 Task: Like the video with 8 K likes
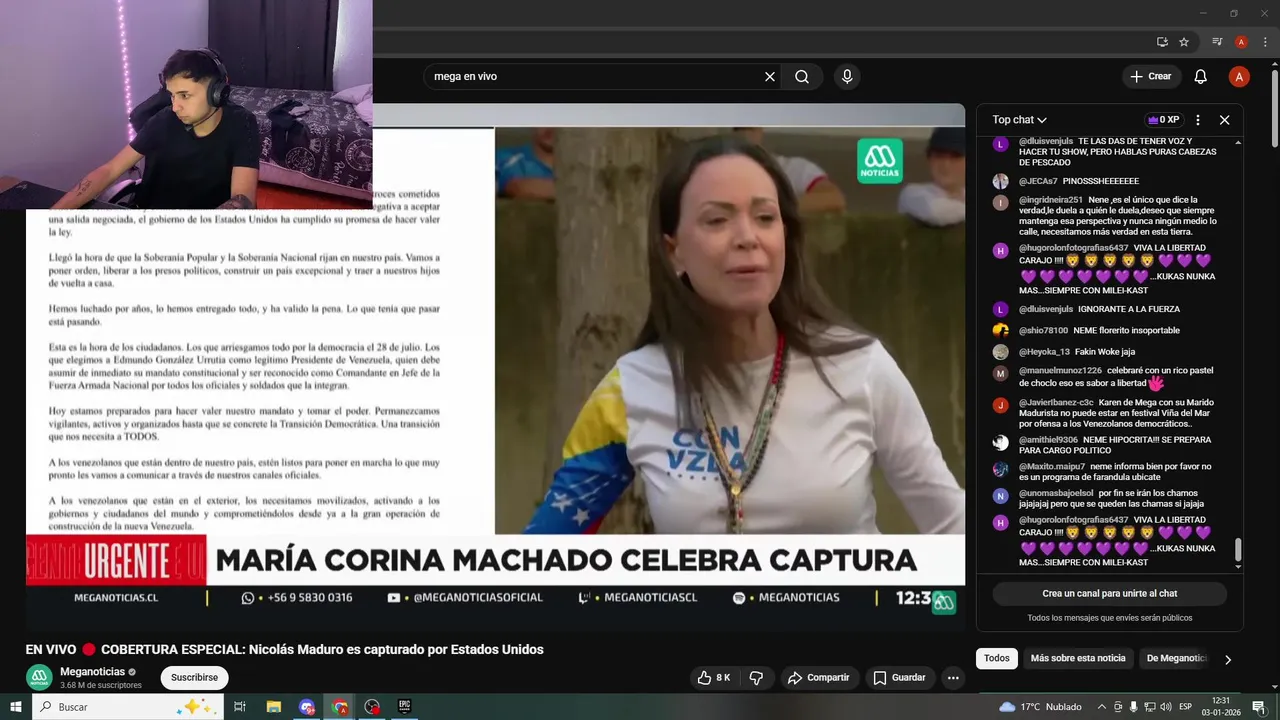point(714,677)
